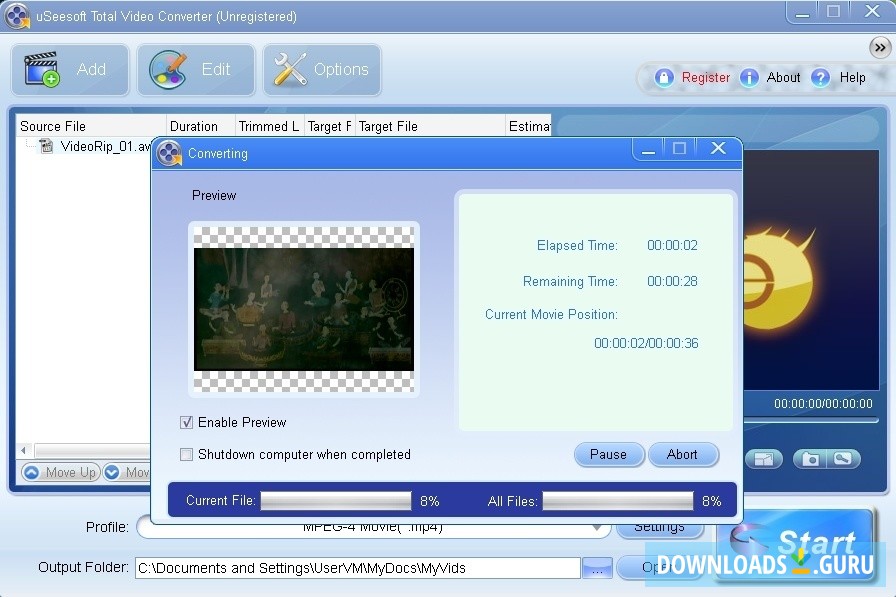The height and width of the screenshot is (597, 896).
Task: Click the Current File progress bar
Action: [x=336, y=500]
